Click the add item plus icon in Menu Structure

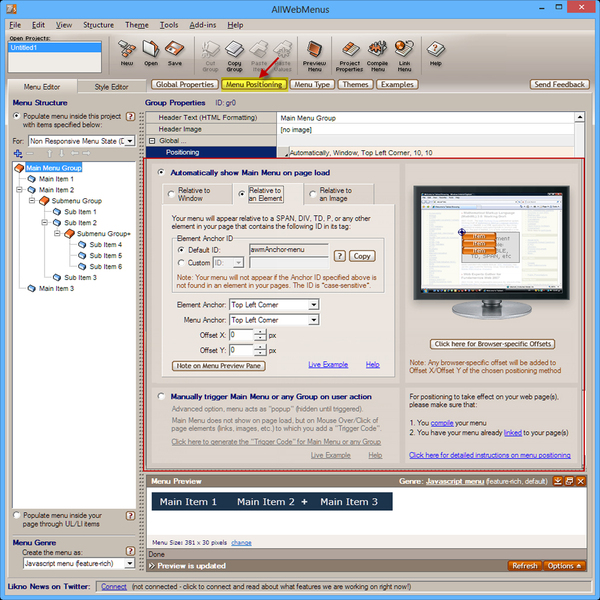point(18,153)
